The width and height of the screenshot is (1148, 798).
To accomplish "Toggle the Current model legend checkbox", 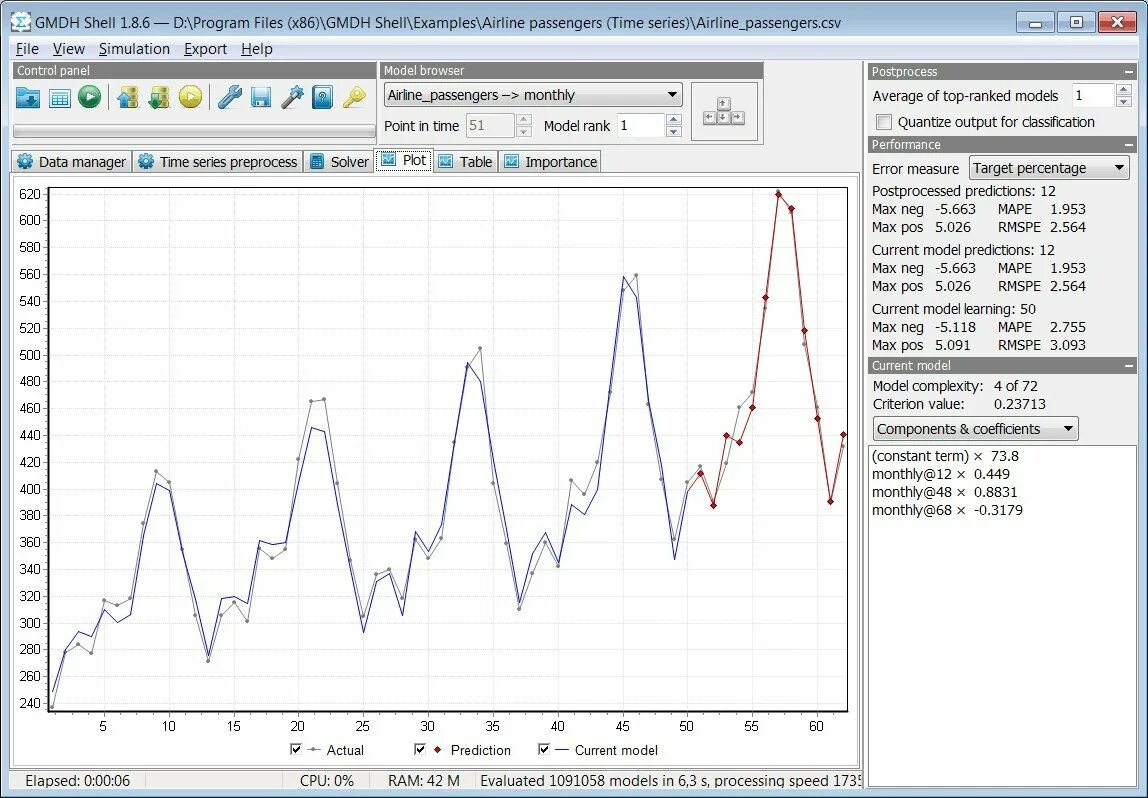I will (543, 749).
